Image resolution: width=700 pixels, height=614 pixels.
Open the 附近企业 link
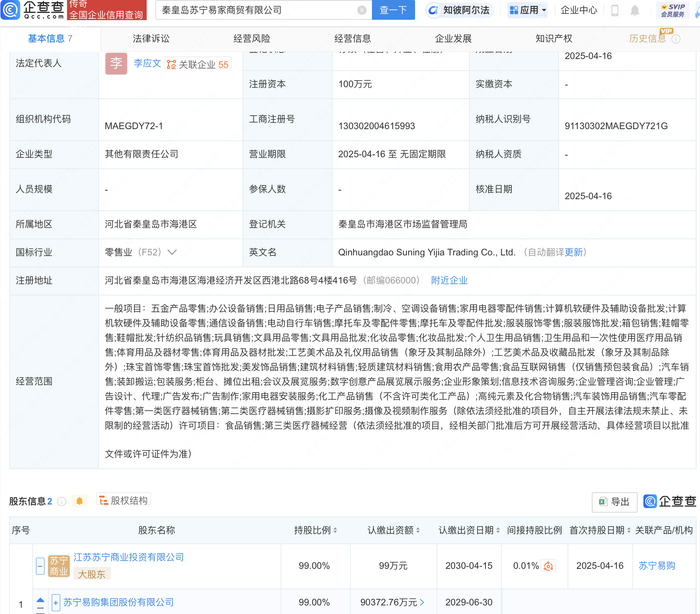click(x=449, y=281)
